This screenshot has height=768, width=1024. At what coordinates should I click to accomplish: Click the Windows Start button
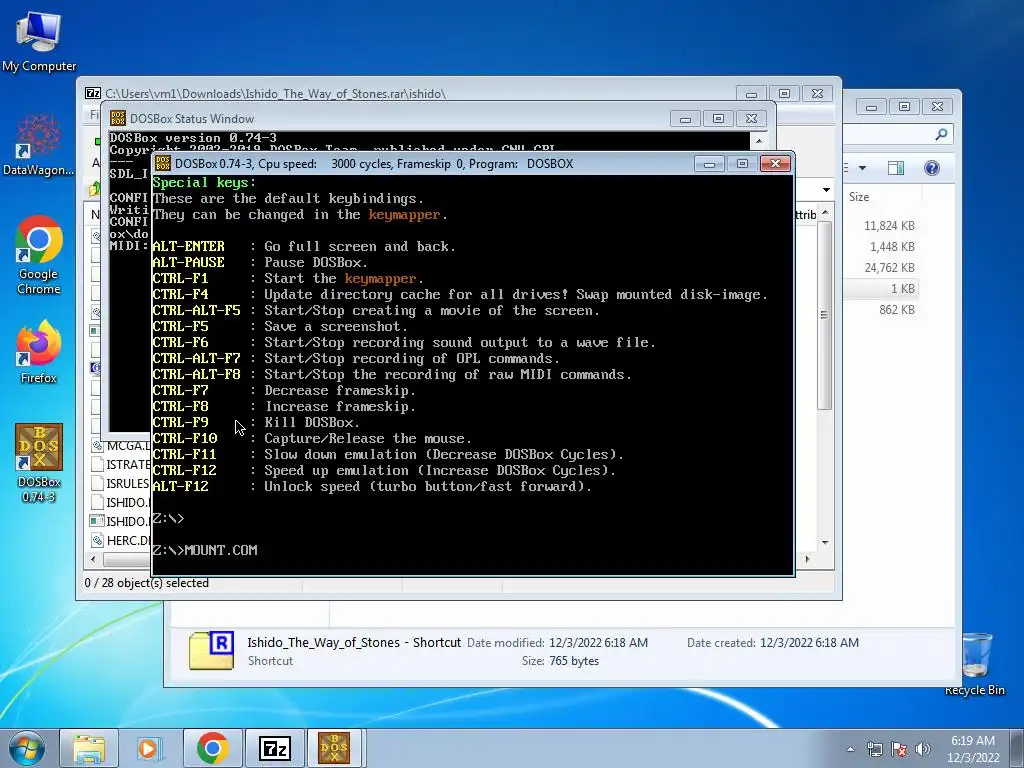pos(27,748)
